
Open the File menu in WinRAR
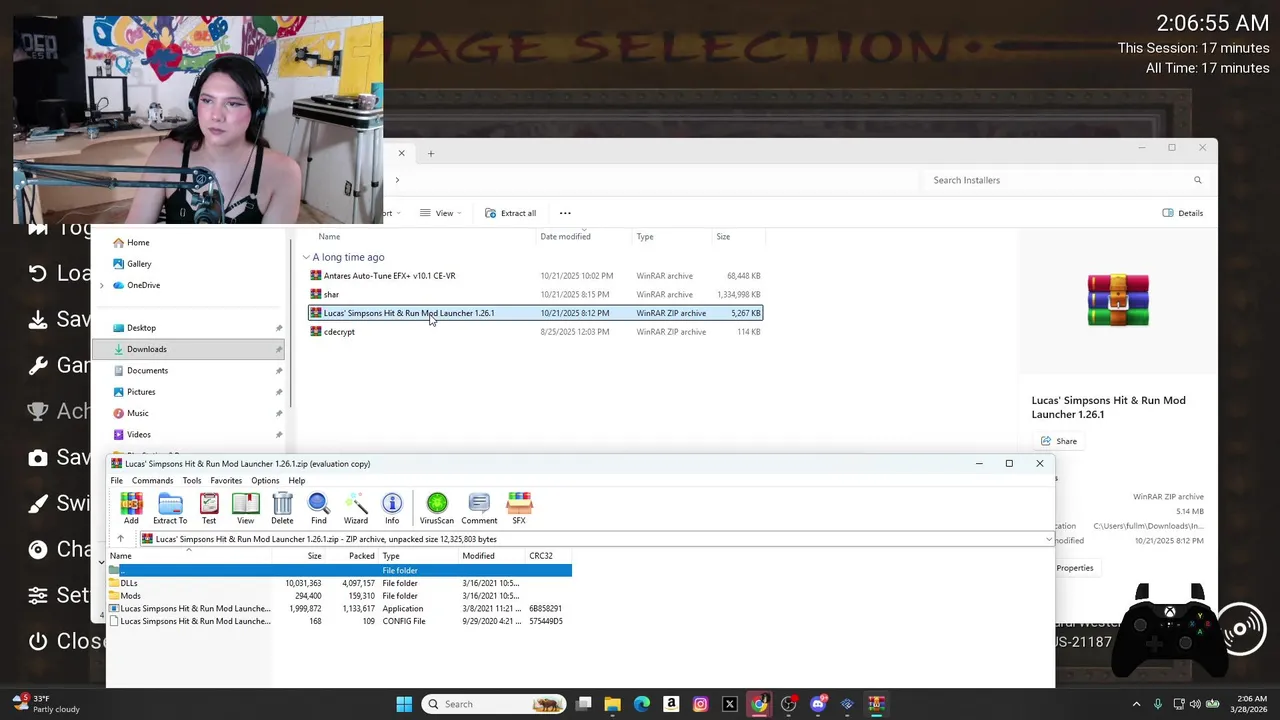[x=117, y=480]
